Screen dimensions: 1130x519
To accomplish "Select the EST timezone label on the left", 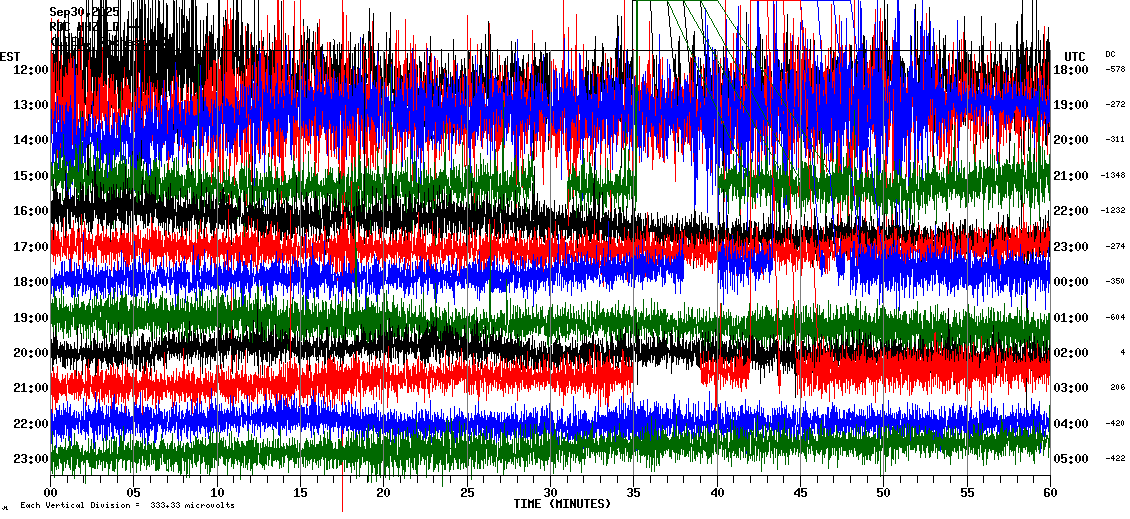I will (x=10, y=56).
